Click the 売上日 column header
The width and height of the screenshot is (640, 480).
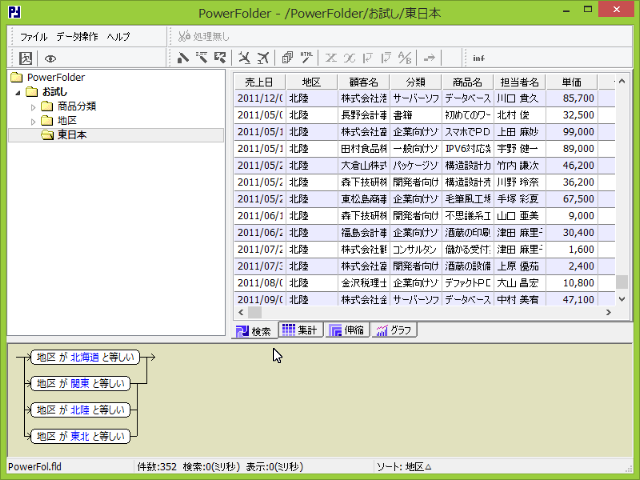pyautogui.click(x=260, y=82)
